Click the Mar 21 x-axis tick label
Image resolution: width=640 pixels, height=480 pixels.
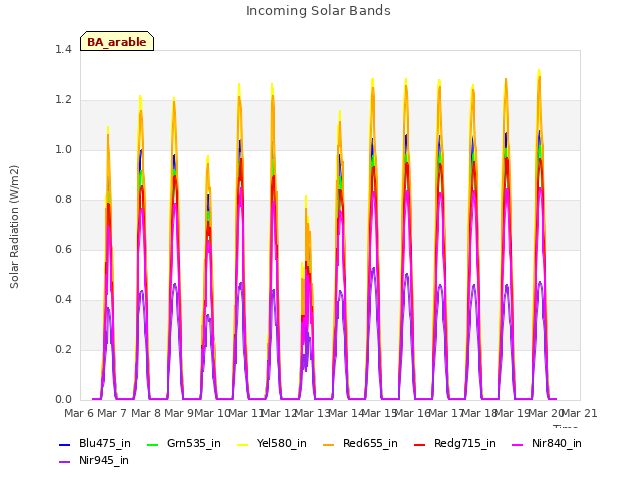(580, 413)
